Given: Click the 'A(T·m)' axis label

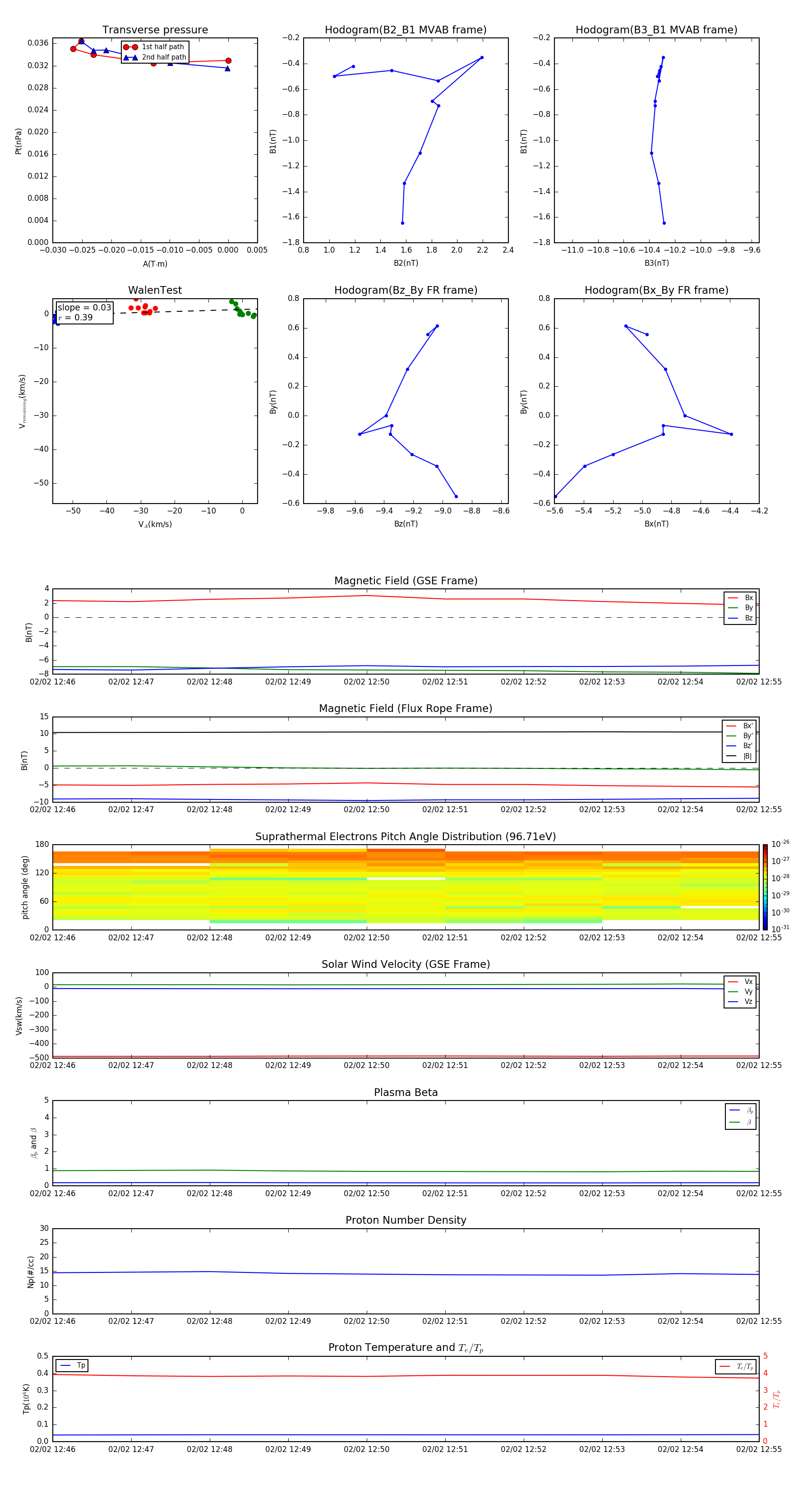Looking at the screenshot, I should [155, 264].
